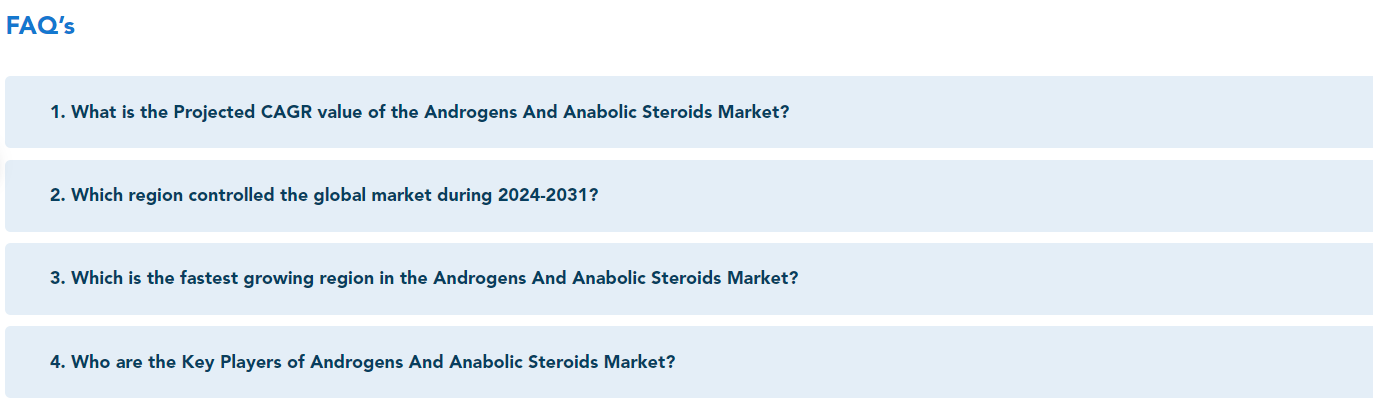Viewport: 1373px width, 398px height.
Task: Click the FAQ's section heading
Action: click(40, 27)
